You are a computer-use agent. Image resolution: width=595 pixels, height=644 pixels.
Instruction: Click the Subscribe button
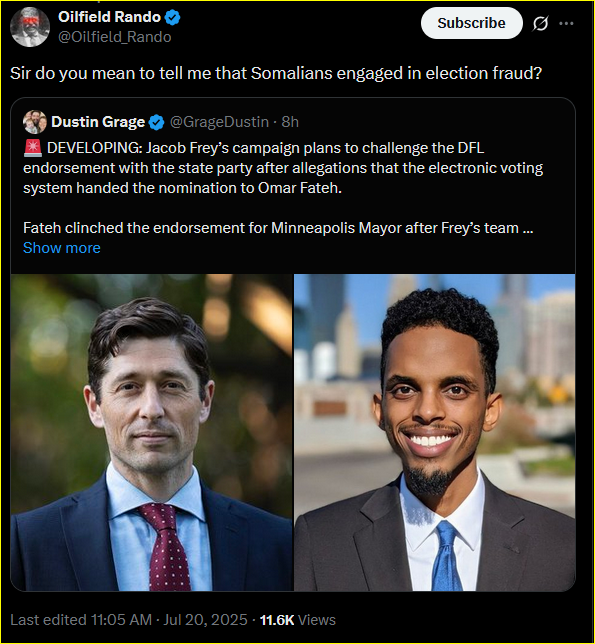tap(471, 23)
